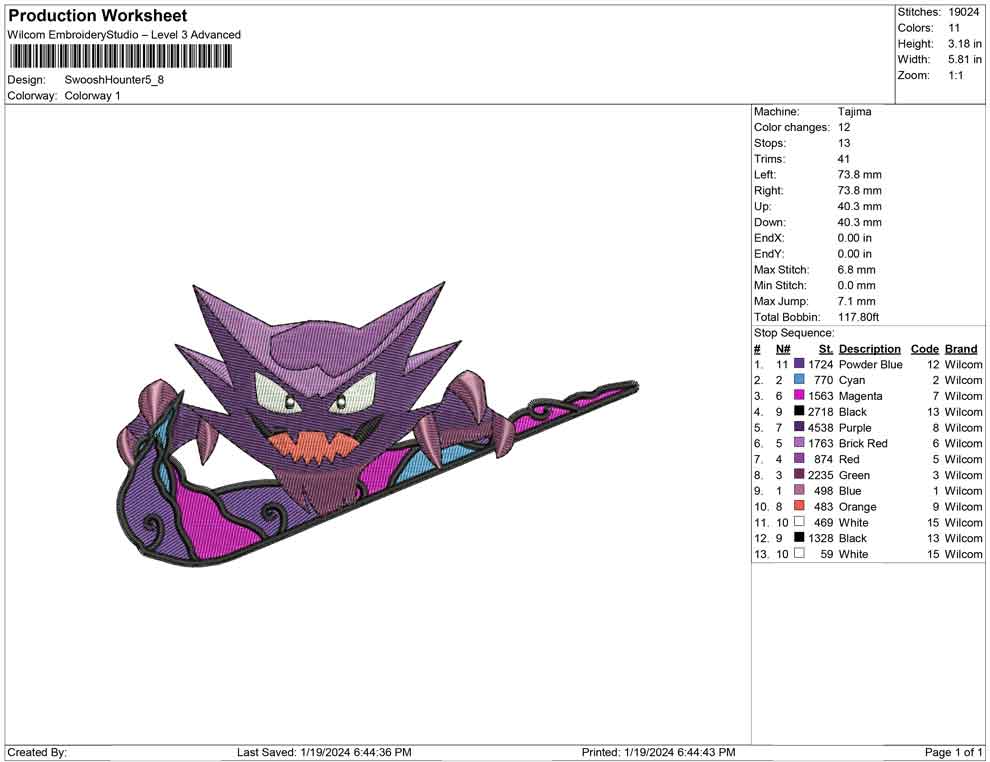Select the Colorway 1 value
The height and width of the screenshot is (762, 990).
tap(92, 96)
